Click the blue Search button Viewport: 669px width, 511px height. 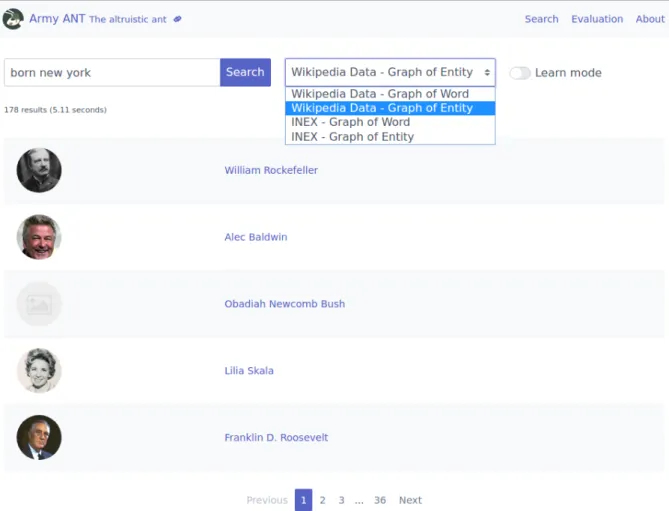click(x=245, y=72)
